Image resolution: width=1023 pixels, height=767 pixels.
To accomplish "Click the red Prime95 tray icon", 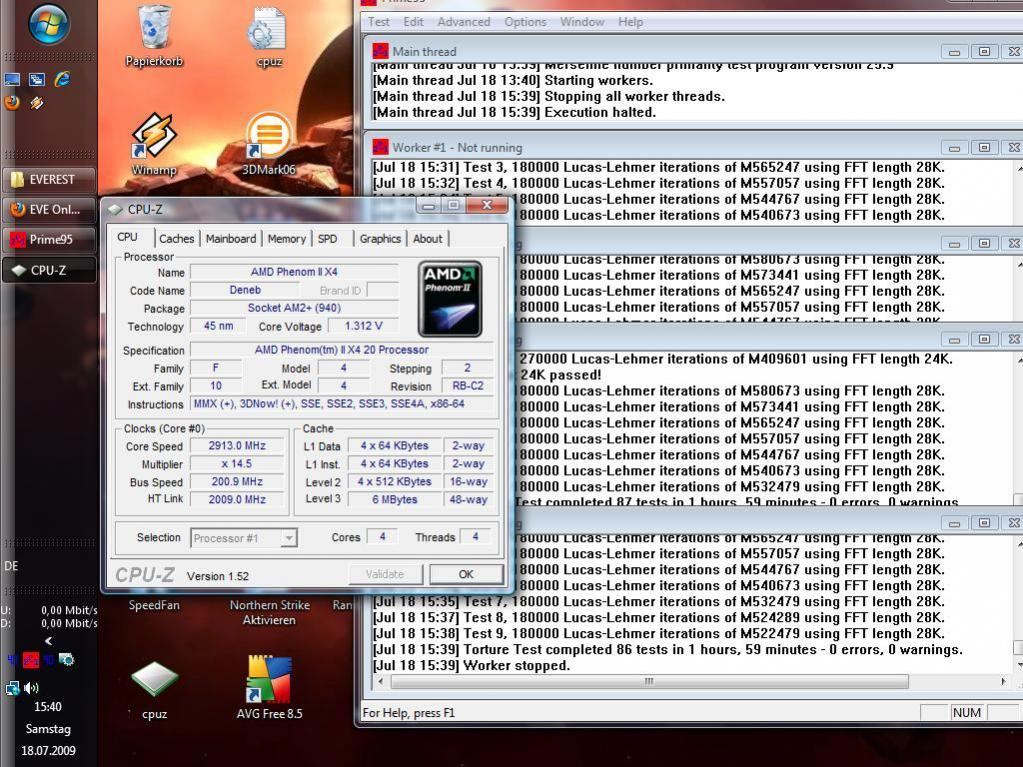I will (x=31, y=659).
